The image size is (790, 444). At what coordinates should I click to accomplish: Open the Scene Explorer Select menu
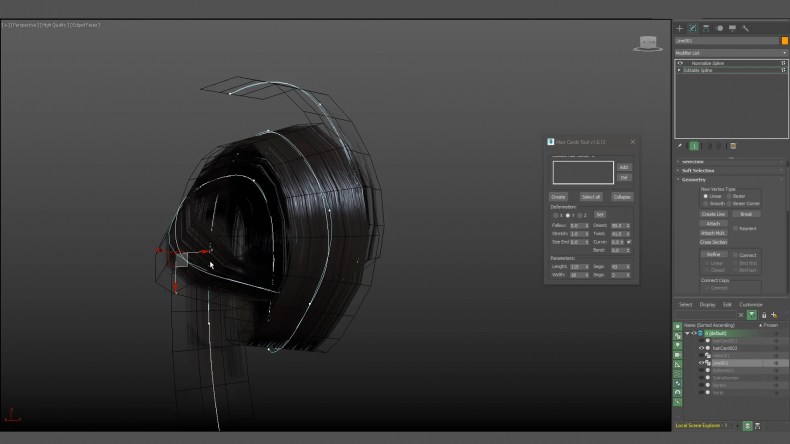(685, 304)
